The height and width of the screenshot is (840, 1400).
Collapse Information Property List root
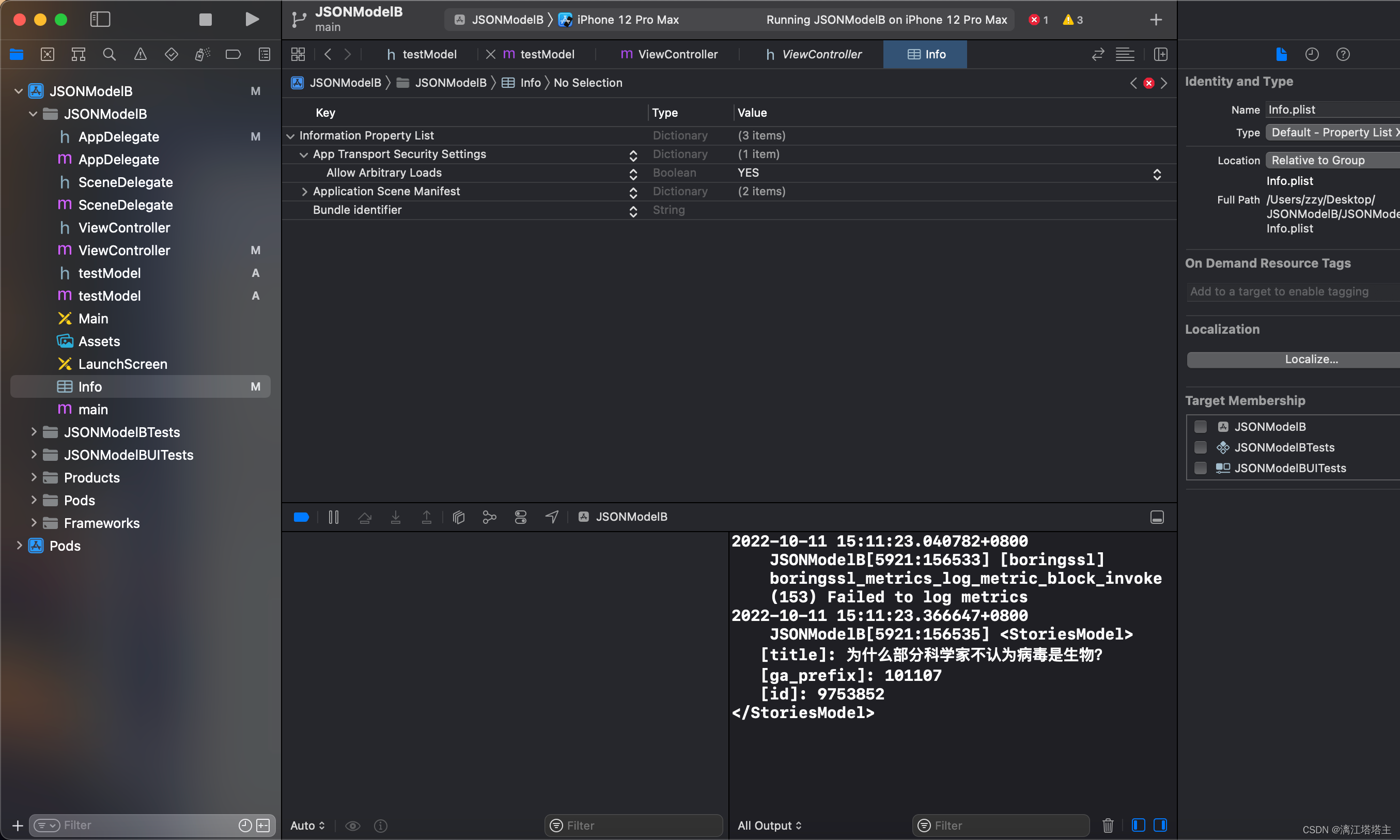point(290,136)
